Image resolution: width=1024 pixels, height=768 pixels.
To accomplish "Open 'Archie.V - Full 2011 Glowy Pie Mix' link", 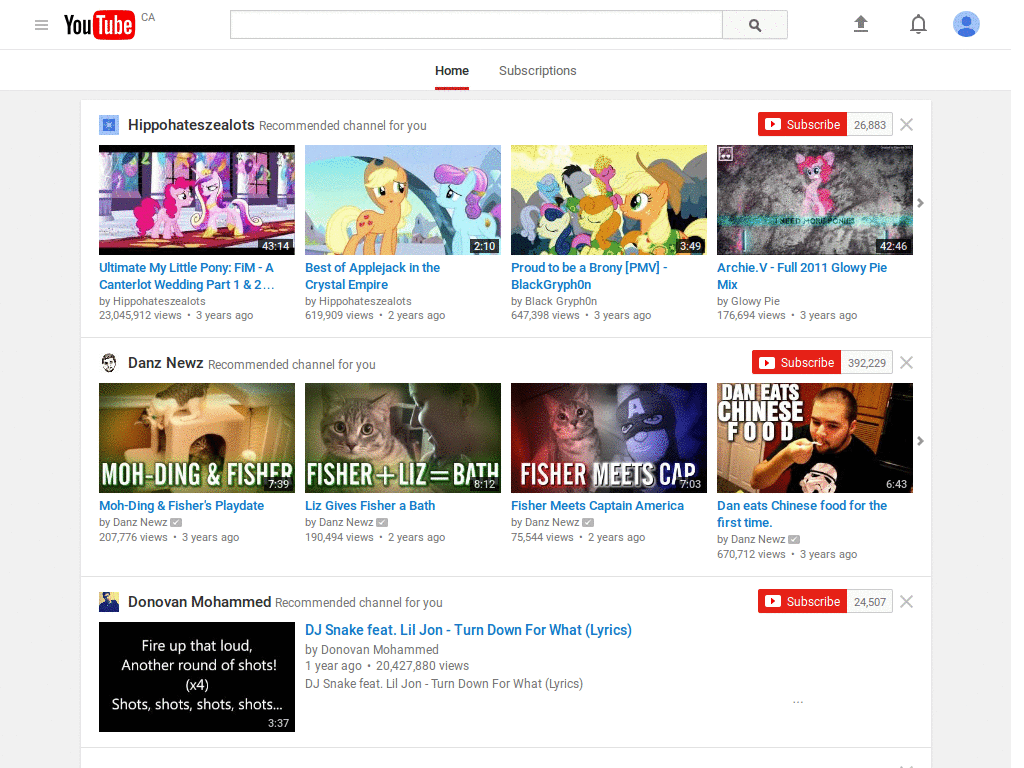I will (802, 276).
